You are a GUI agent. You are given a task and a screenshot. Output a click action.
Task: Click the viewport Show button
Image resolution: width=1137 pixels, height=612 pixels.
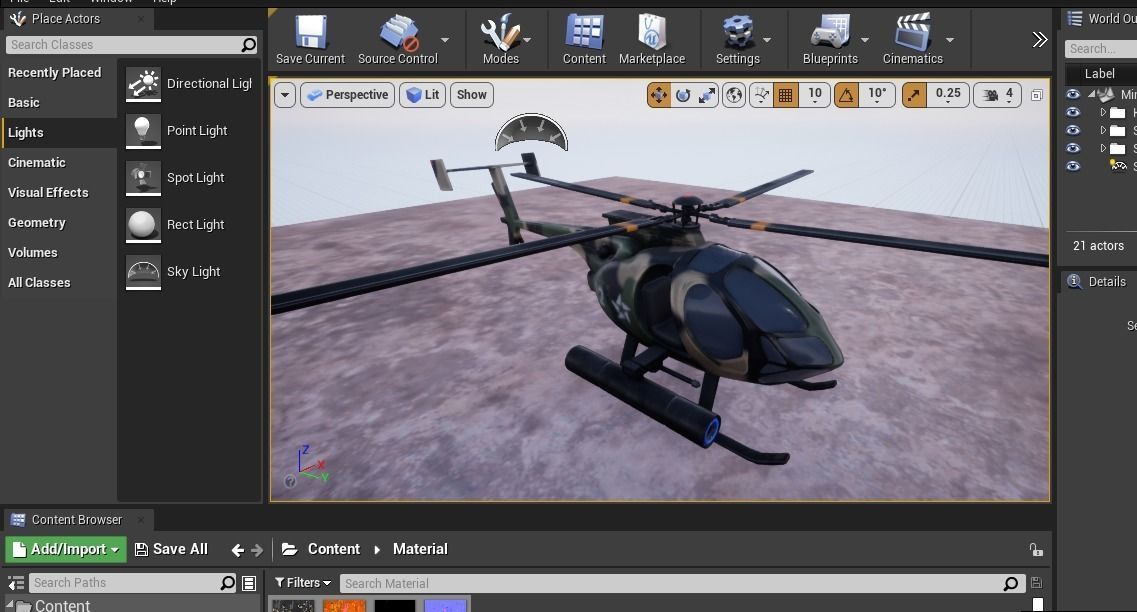[x=471, y=95]
